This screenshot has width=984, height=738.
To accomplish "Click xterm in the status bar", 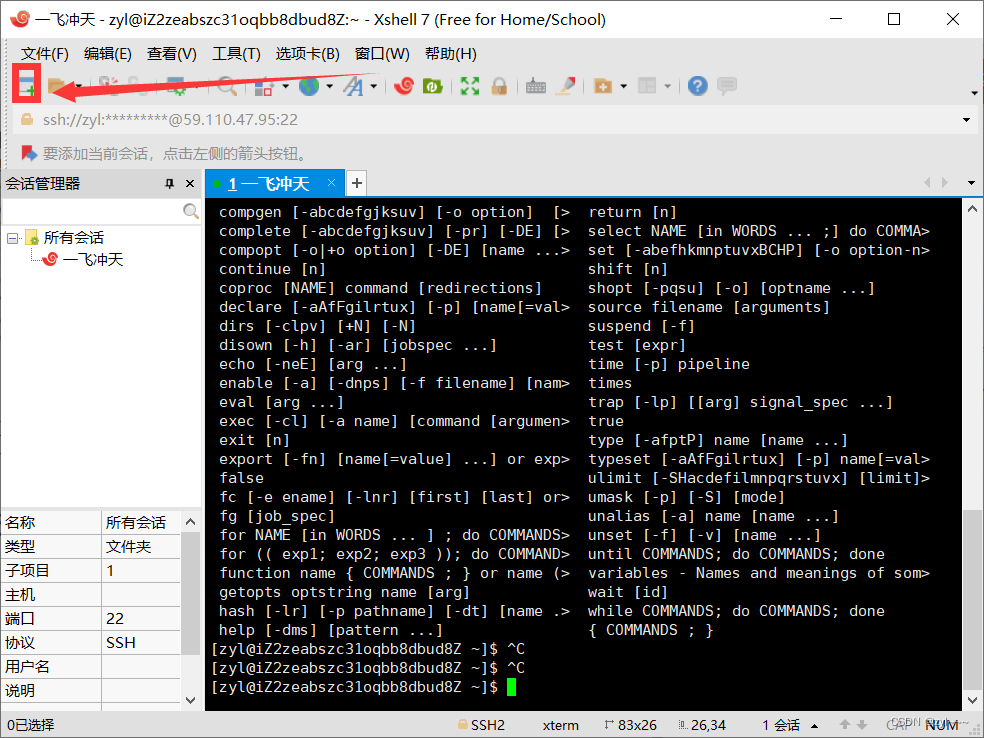I will tap(560, 725).
